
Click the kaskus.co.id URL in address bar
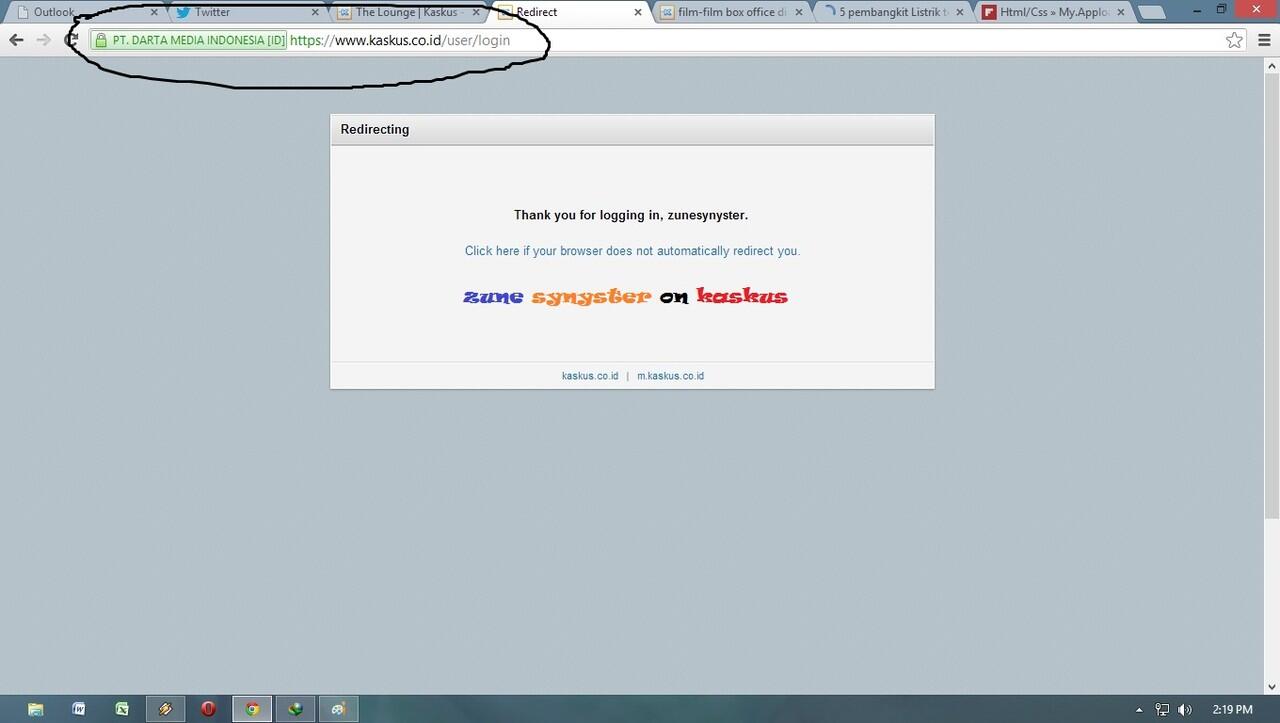(400, 41)
